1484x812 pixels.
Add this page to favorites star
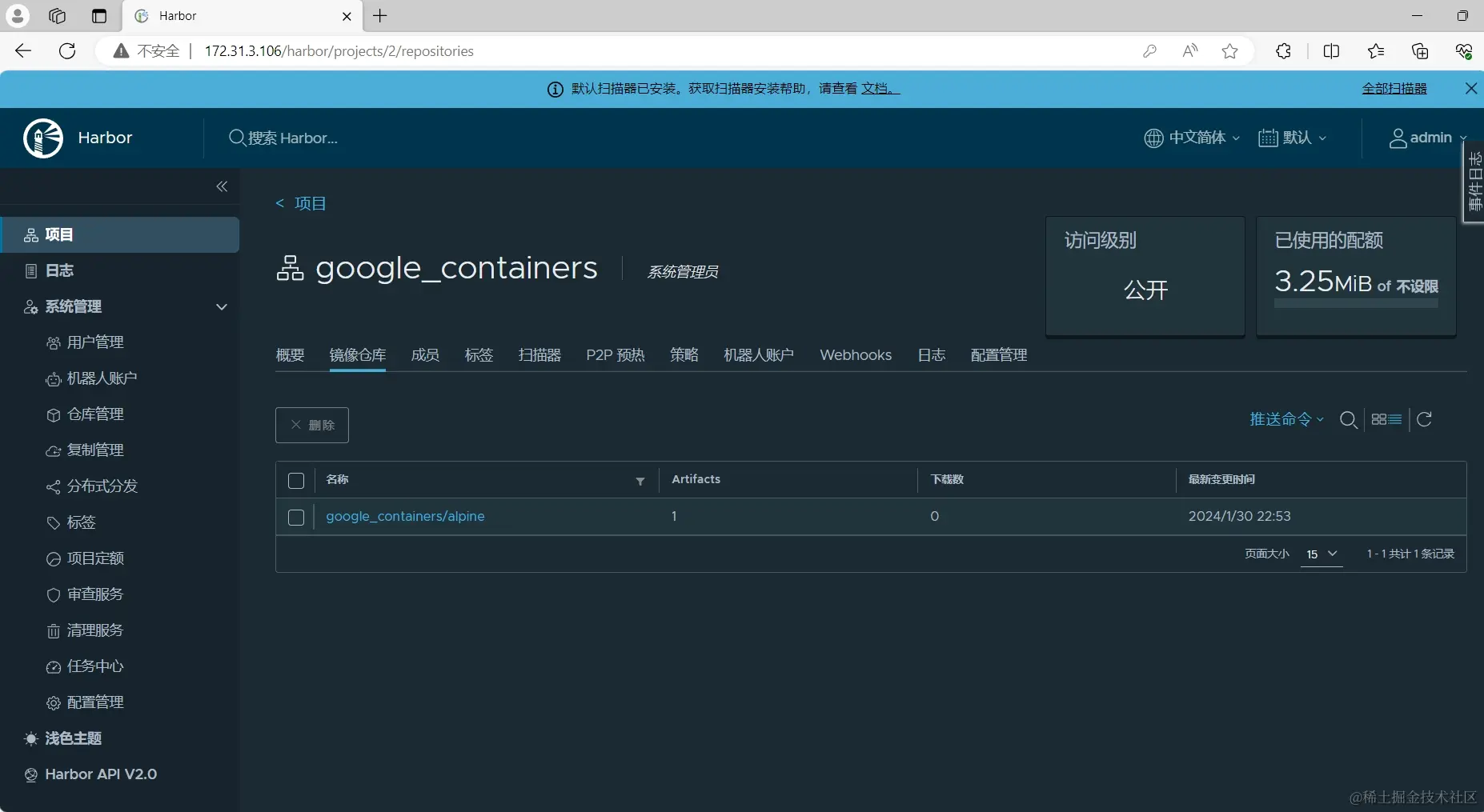[x=1230, y=51]
